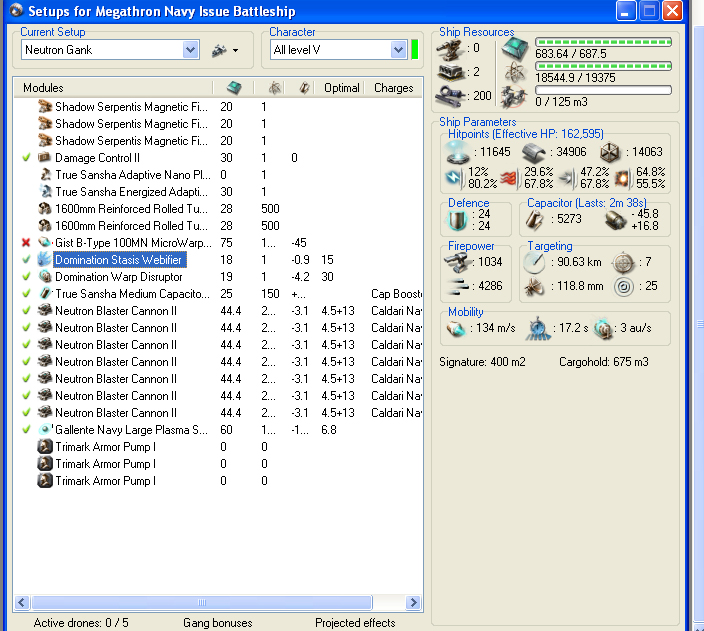Click the turret DPS icon showing 1034
This screenshot has width=704, height=631.
coord(457,262)
